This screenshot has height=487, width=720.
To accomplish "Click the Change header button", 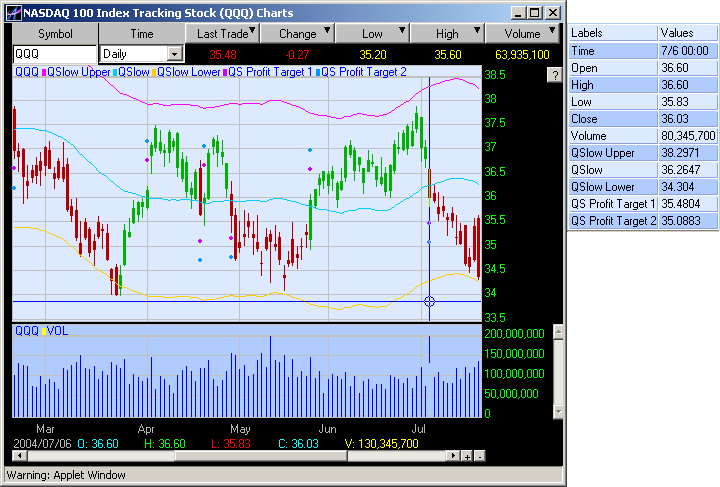I will pyautogui.click(x=298, y=34).
